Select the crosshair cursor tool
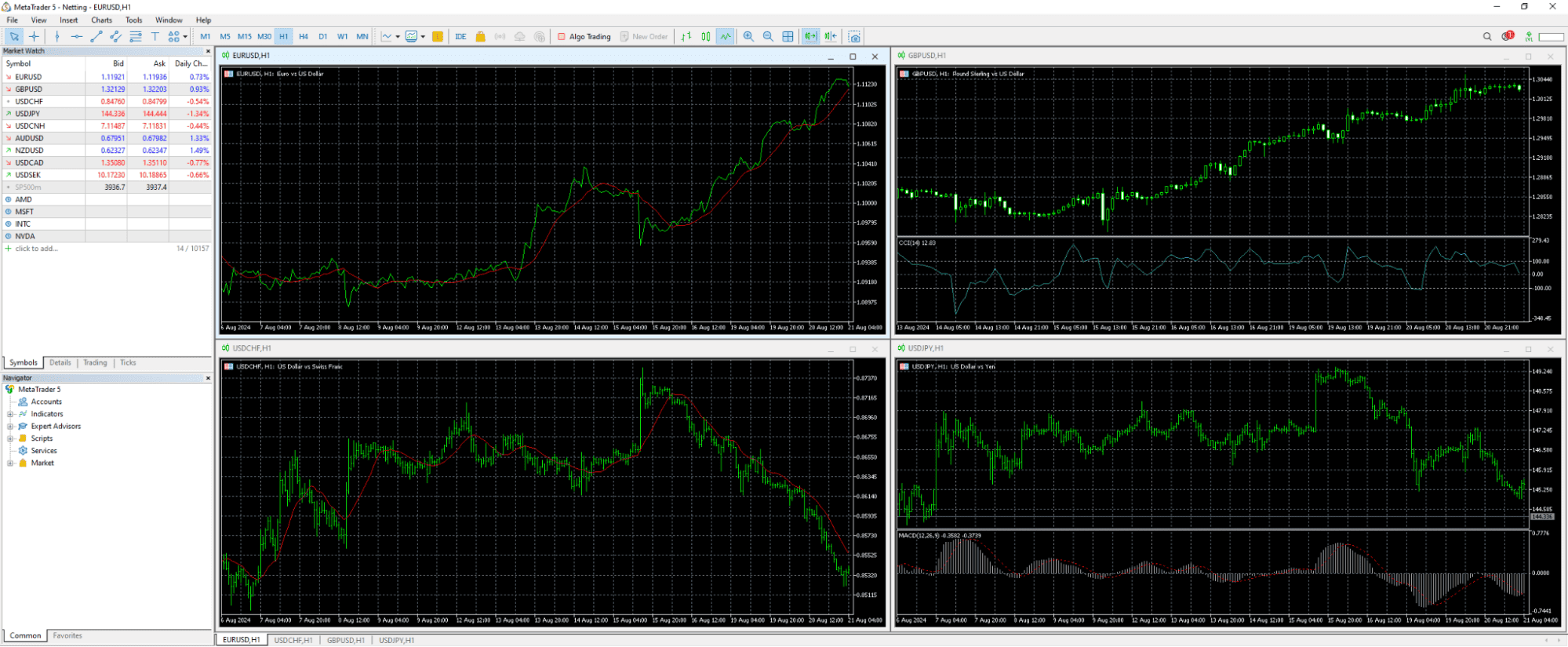 [x=34, y=37]
